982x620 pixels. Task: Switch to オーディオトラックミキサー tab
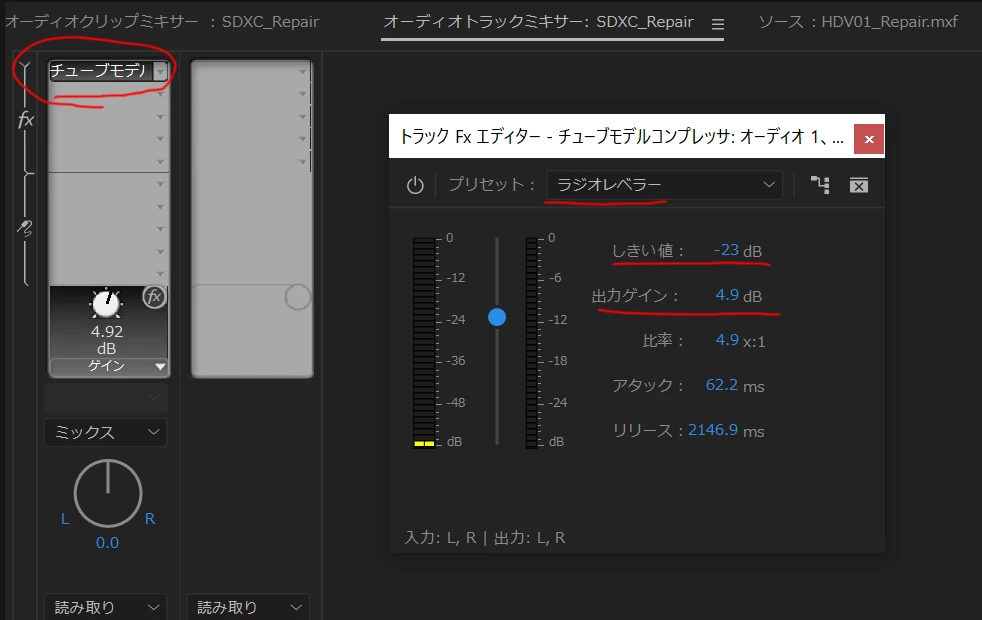tap(539, 21)
